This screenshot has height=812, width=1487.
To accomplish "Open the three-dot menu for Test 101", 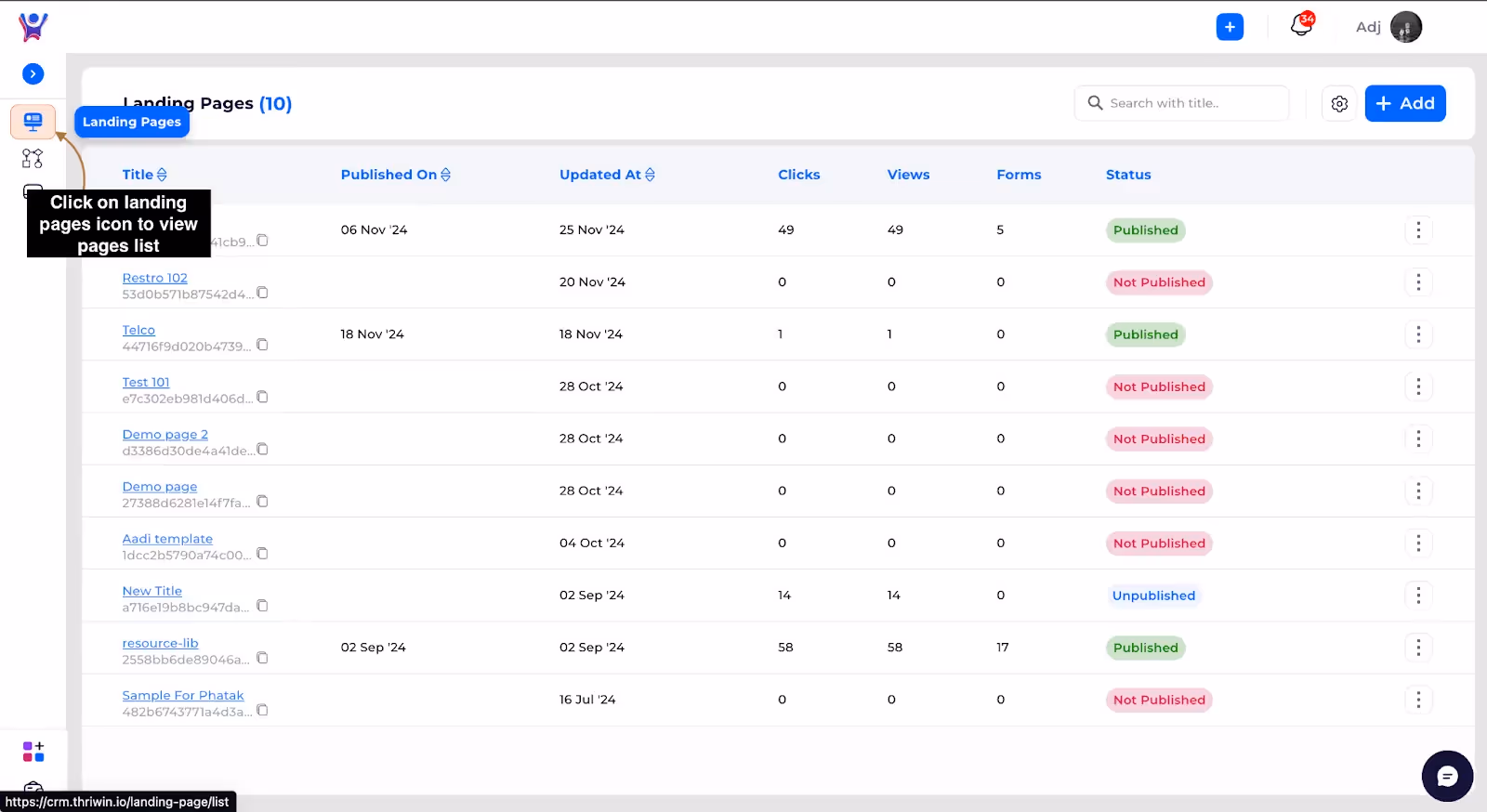I will (x=1418, y=386).
